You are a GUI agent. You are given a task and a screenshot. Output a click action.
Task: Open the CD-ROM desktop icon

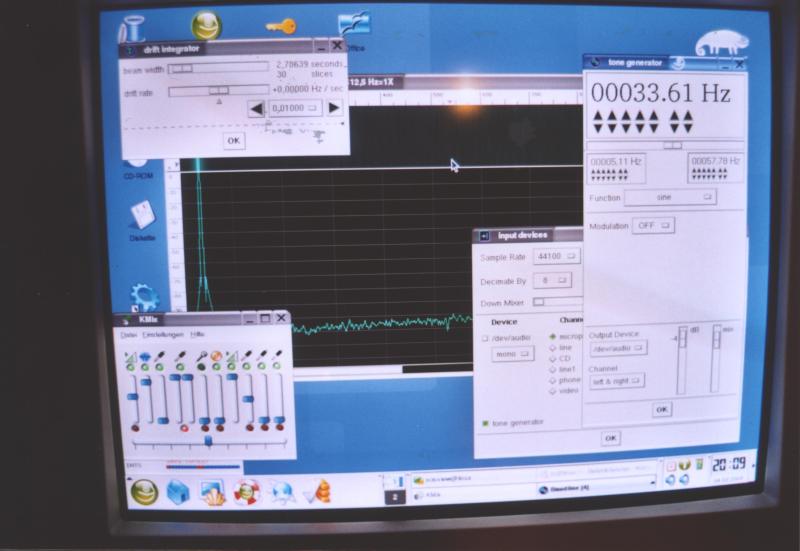tap(138, 160)
